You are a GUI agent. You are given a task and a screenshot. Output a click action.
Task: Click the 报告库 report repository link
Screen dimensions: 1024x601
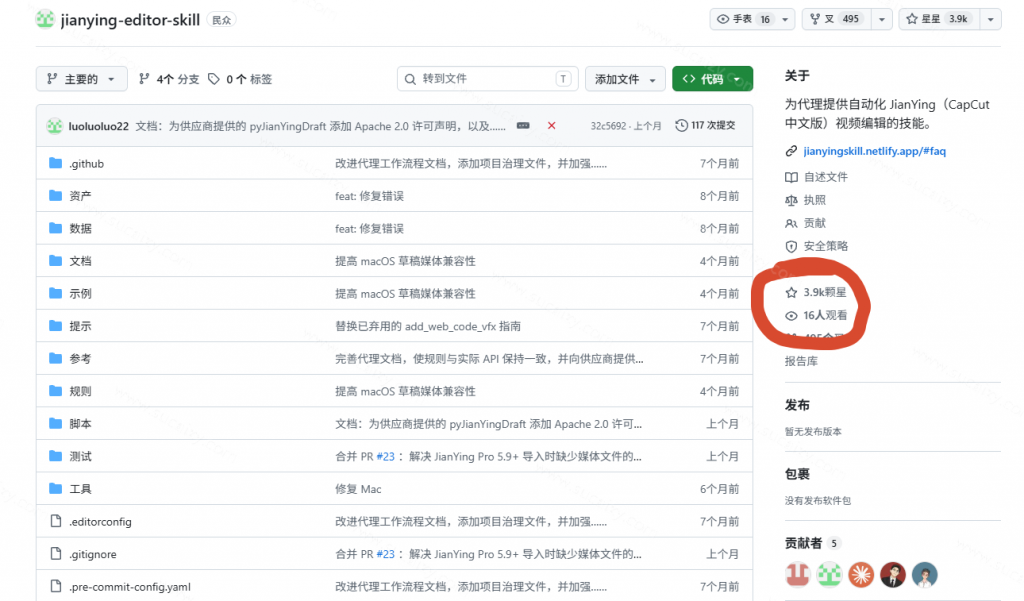pos(801,361)
